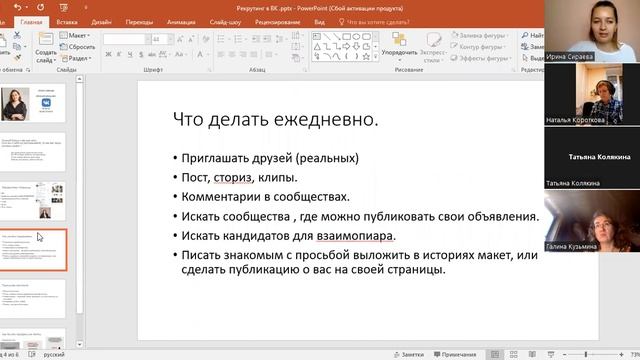Toggle italic К formatting
Image resolution: width=640 pixels, height=360 pixels.
coord(119,54)
